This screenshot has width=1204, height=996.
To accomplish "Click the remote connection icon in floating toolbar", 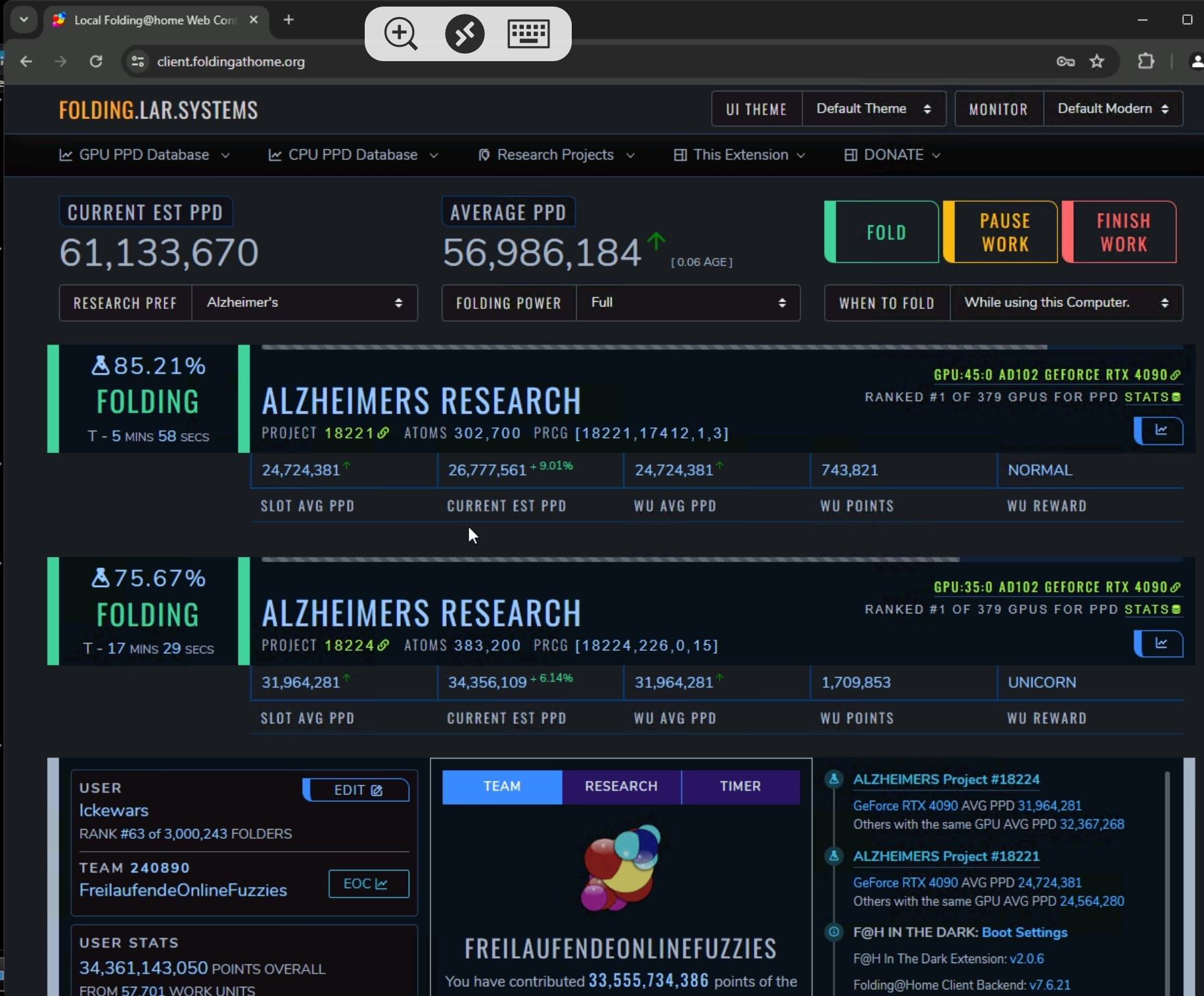I will coord(465,34).
